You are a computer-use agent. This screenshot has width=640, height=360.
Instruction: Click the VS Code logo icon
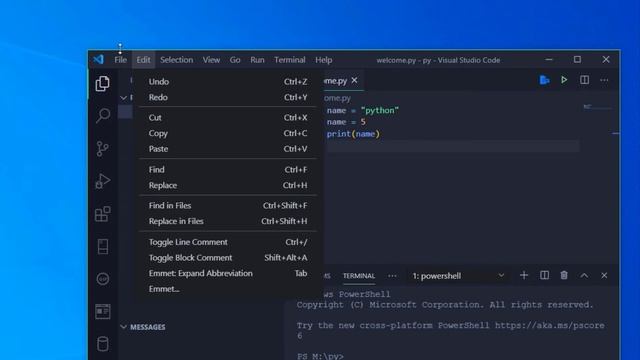(x=98, y=60)
